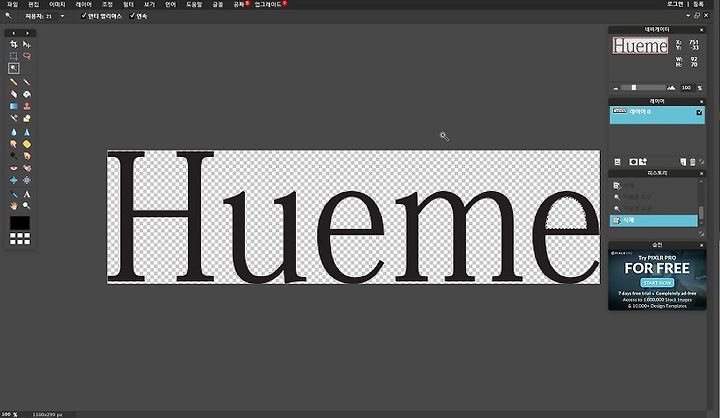Select the Brush tool
Image resolution: width=720 pixels, height=418 pixels.
[27, 82]
